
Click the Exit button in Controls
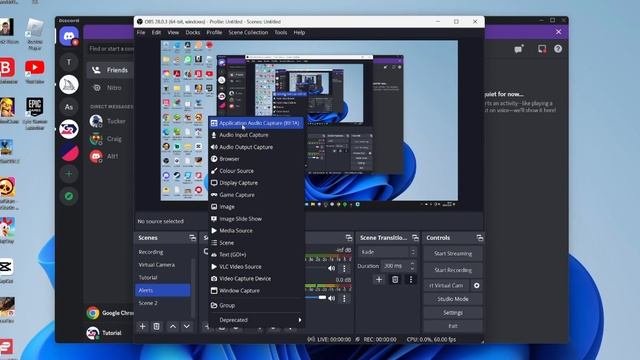(x=453, y=326)
